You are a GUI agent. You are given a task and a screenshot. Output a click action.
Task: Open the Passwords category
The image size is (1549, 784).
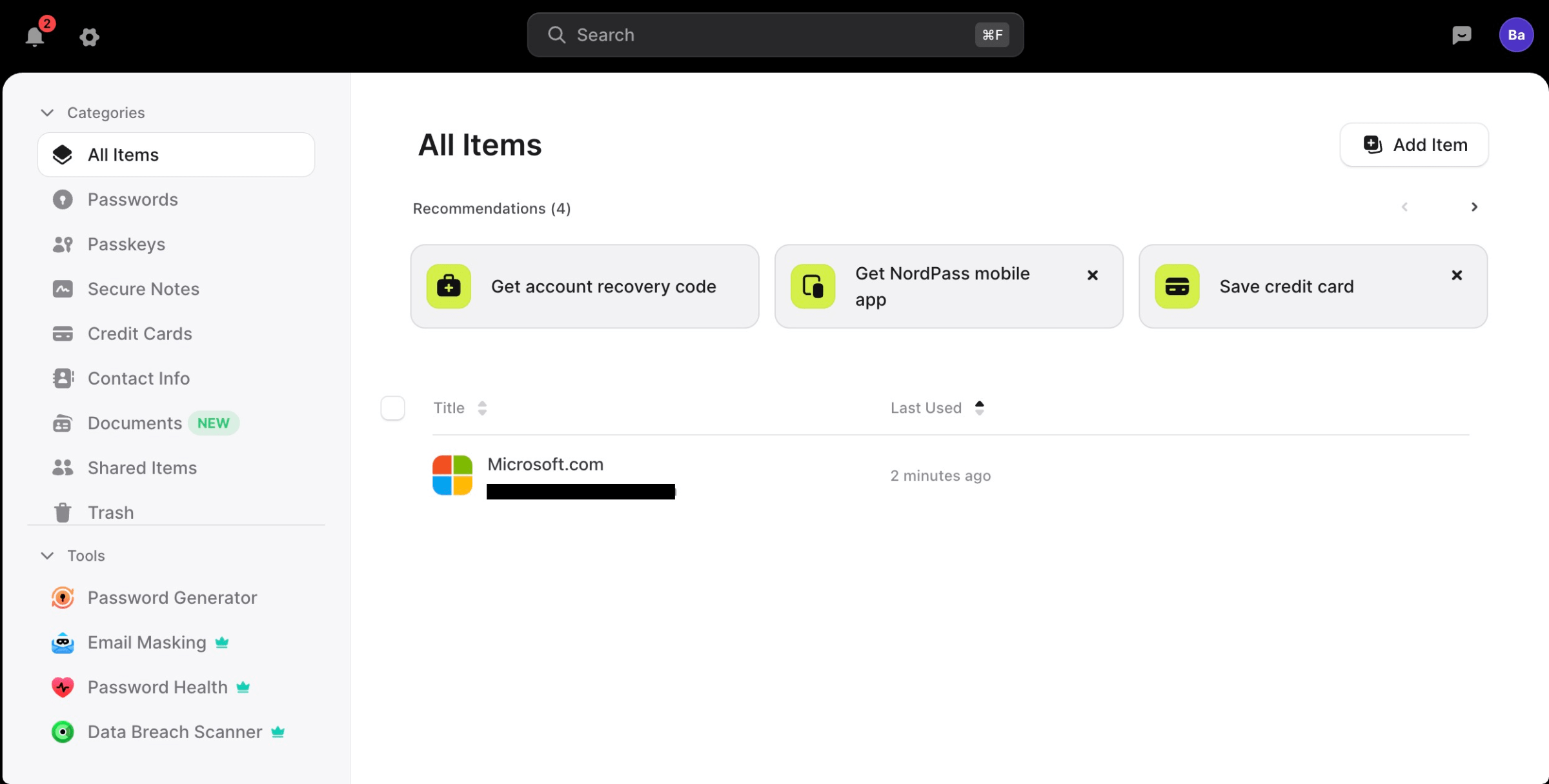(x=132, y=199)
